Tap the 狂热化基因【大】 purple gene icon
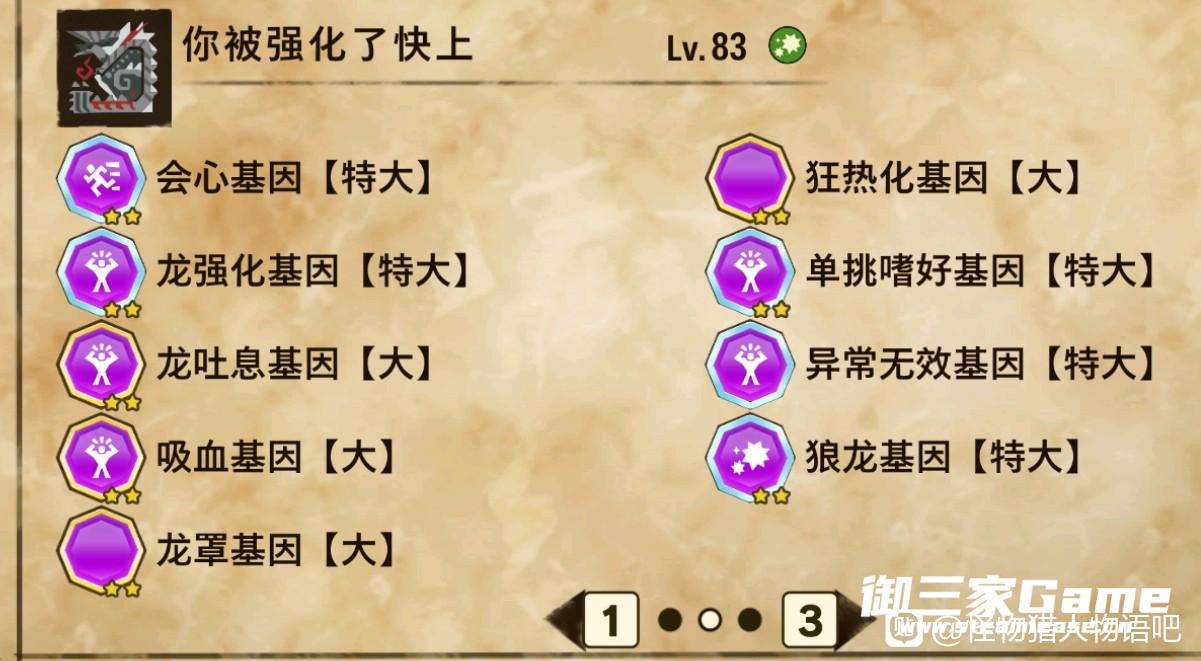Image resolution: width=1201 pixels, height=661 pixels. tap(749, 179)
